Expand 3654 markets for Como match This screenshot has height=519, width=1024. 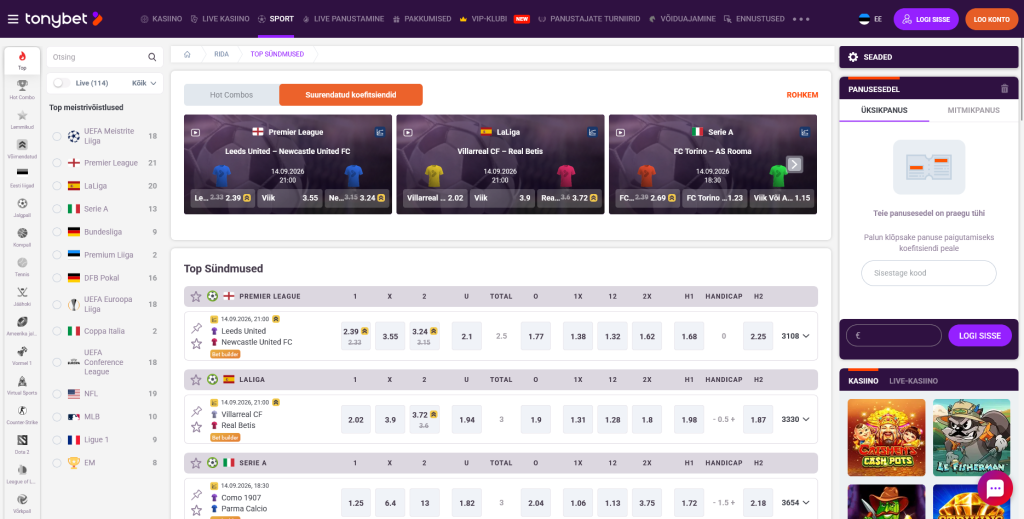coord(795,503)
